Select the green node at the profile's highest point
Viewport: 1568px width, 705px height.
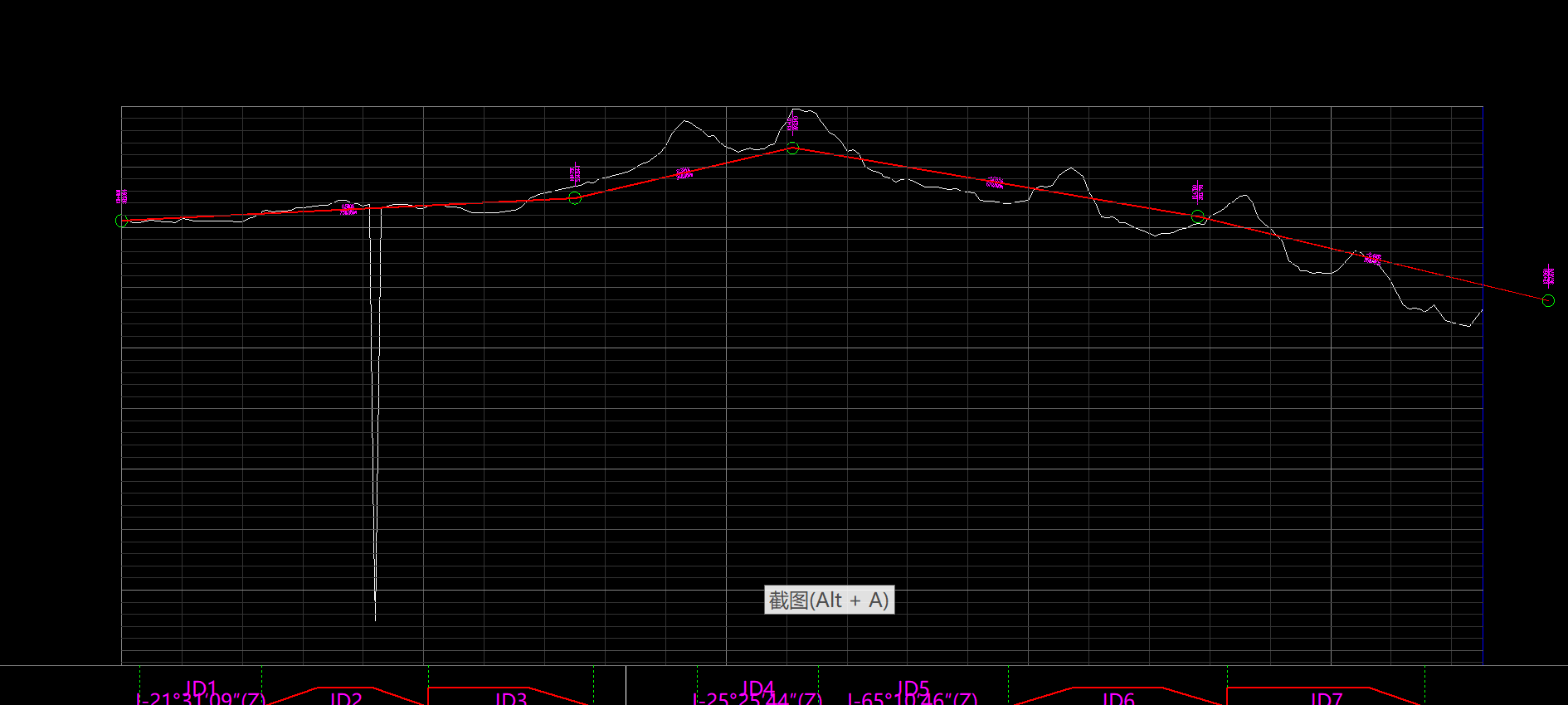tap(792, 148)
